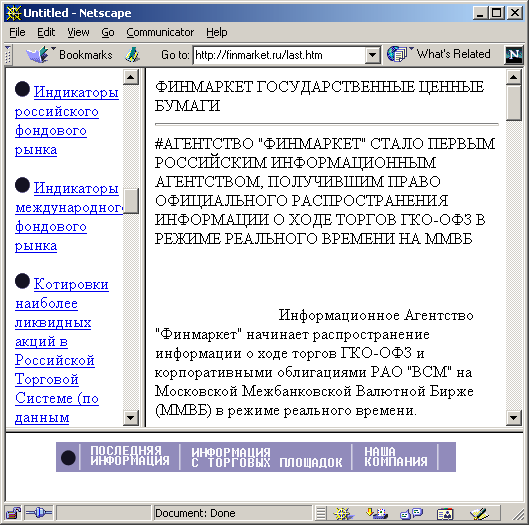Click heading ФИНМАРКЕТ ГОСУДАРСТВЕННЫЕ ЦЕННЫЕ БУМАГИ

320,96
